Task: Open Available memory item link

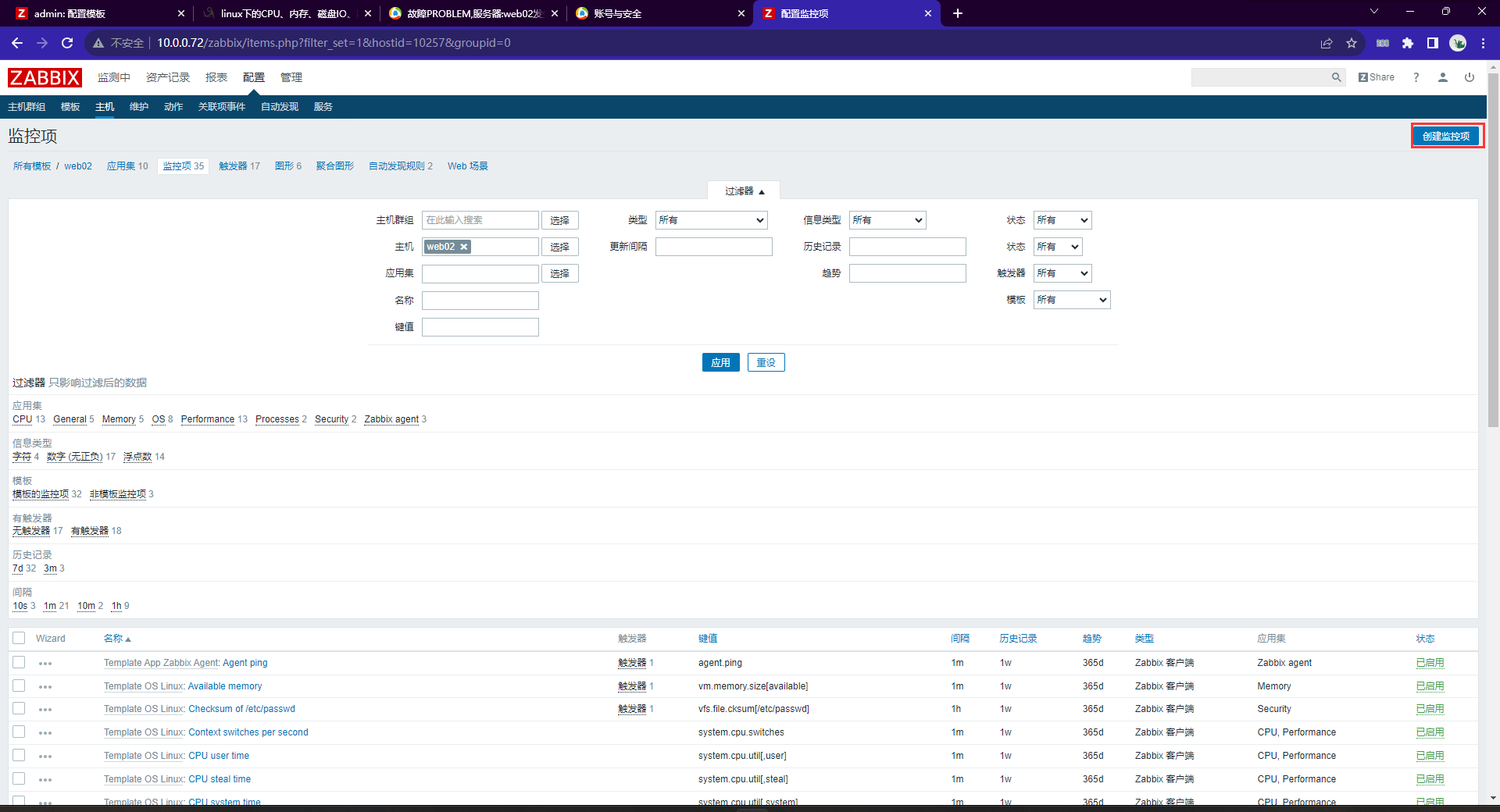Action: tap(225, 686)
